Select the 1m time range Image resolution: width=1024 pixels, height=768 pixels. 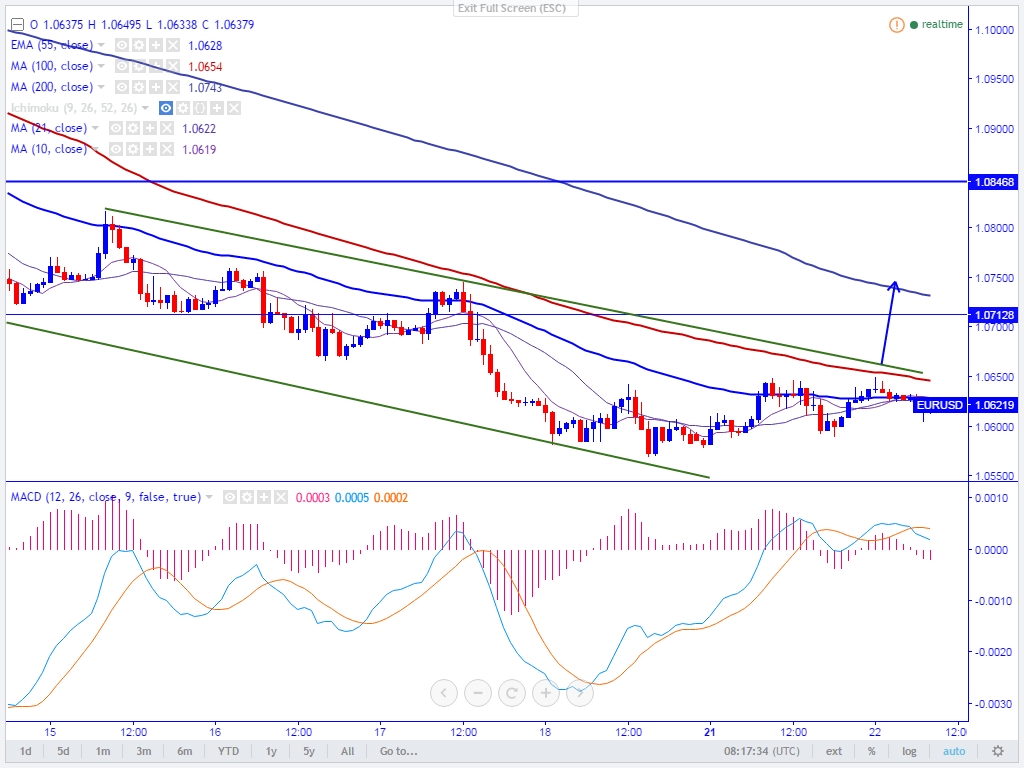103,751
